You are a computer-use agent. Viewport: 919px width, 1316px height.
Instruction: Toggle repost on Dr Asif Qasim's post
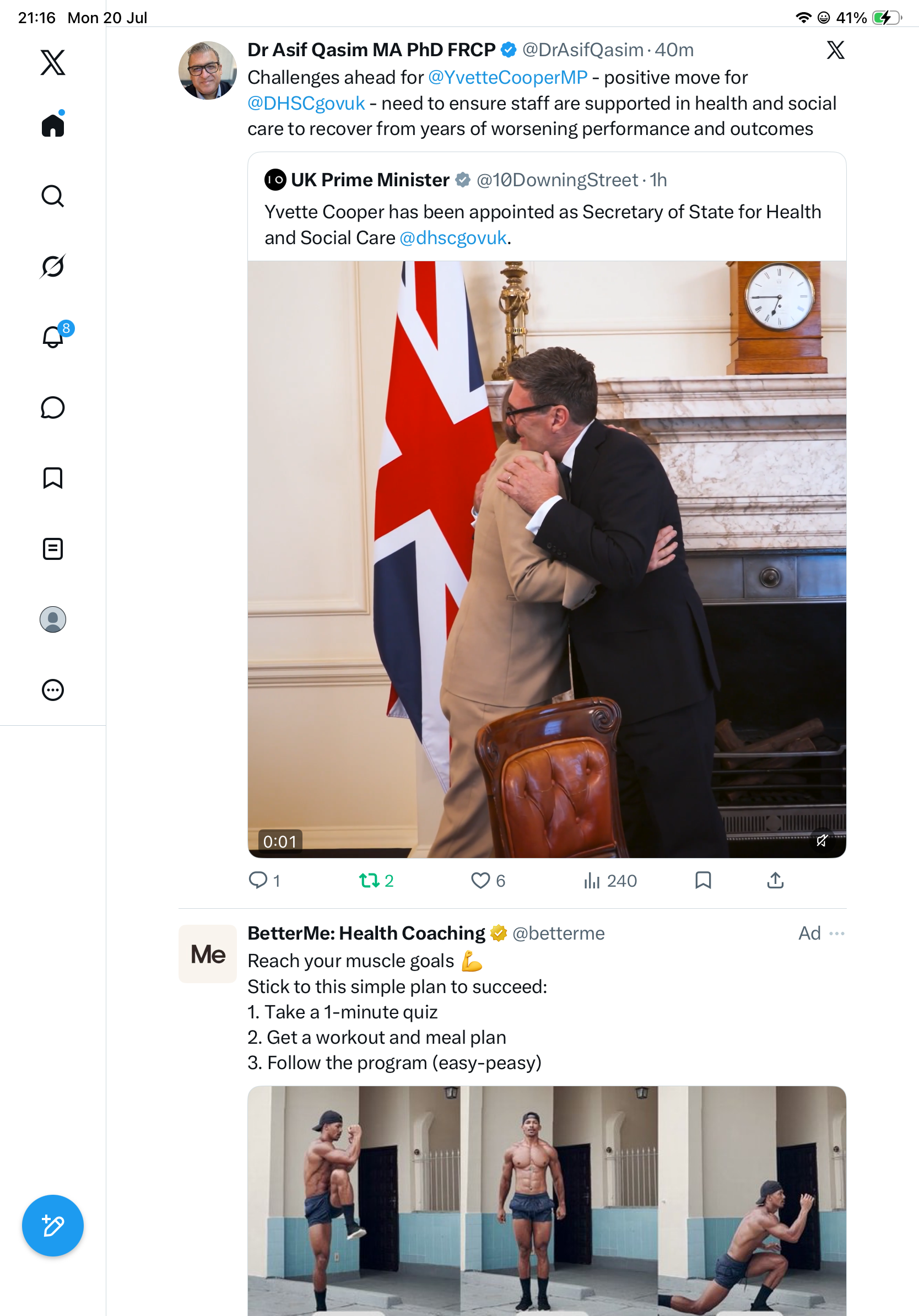click(x=376, y=881)
